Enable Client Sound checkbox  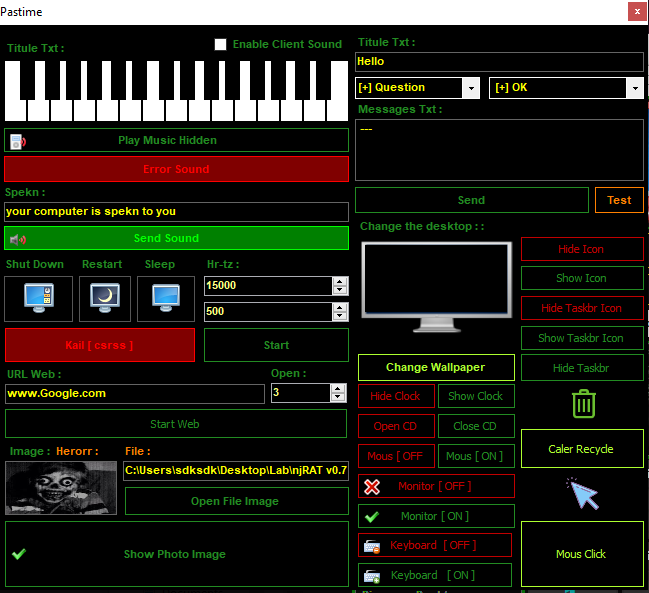click(221, 44)
